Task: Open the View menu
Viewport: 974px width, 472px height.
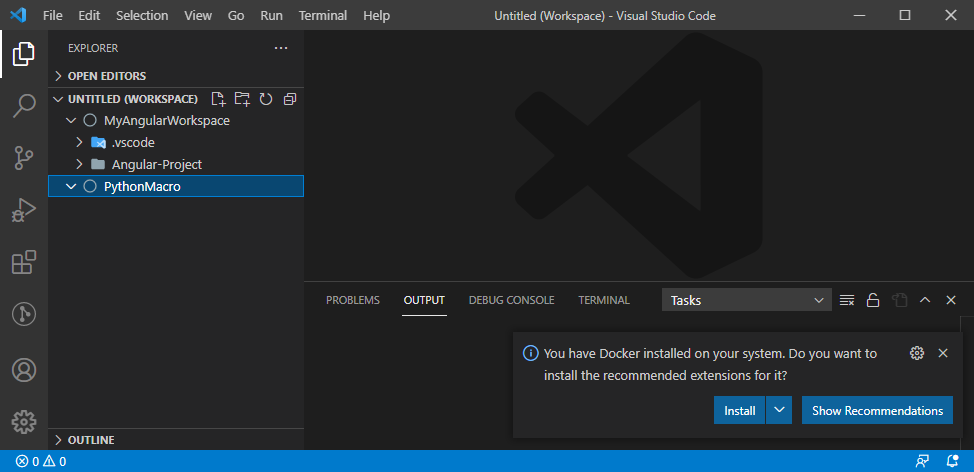Action: coord(198,16)
